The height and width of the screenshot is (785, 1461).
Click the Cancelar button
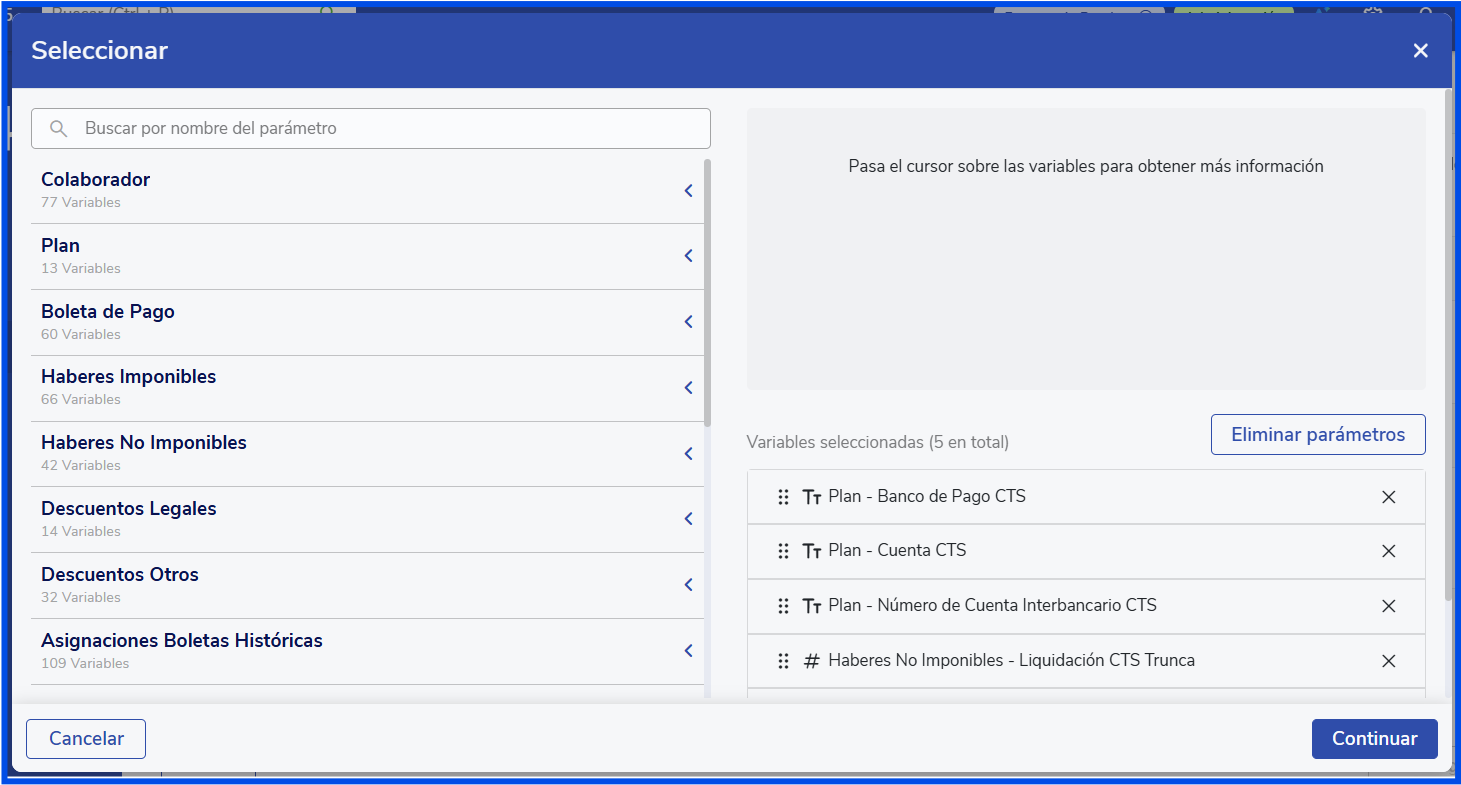pyautogui.click(x=86, y=739)
